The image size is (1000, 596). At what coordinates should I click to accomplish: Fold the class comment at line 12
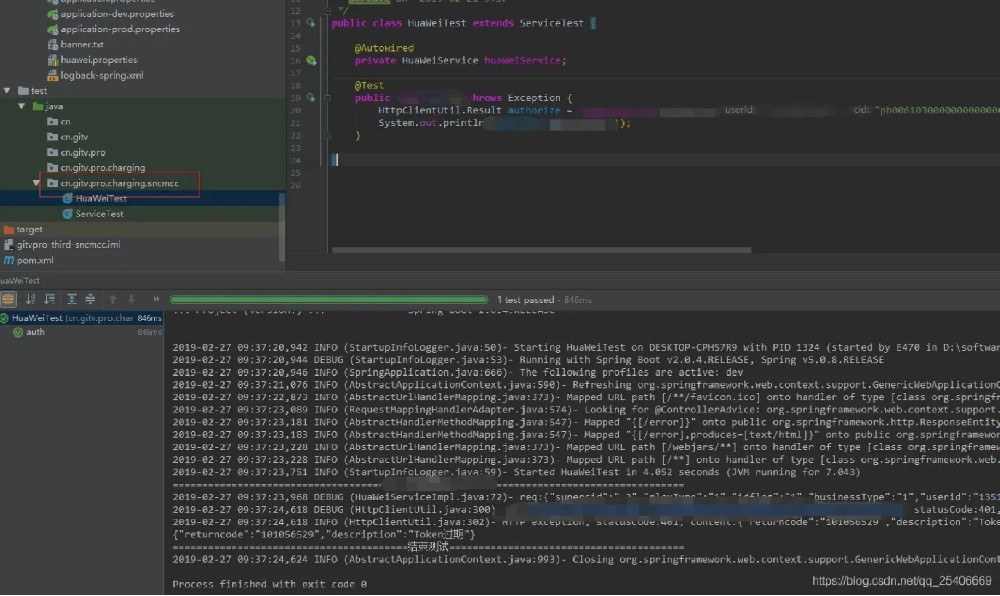coord(327,10)
